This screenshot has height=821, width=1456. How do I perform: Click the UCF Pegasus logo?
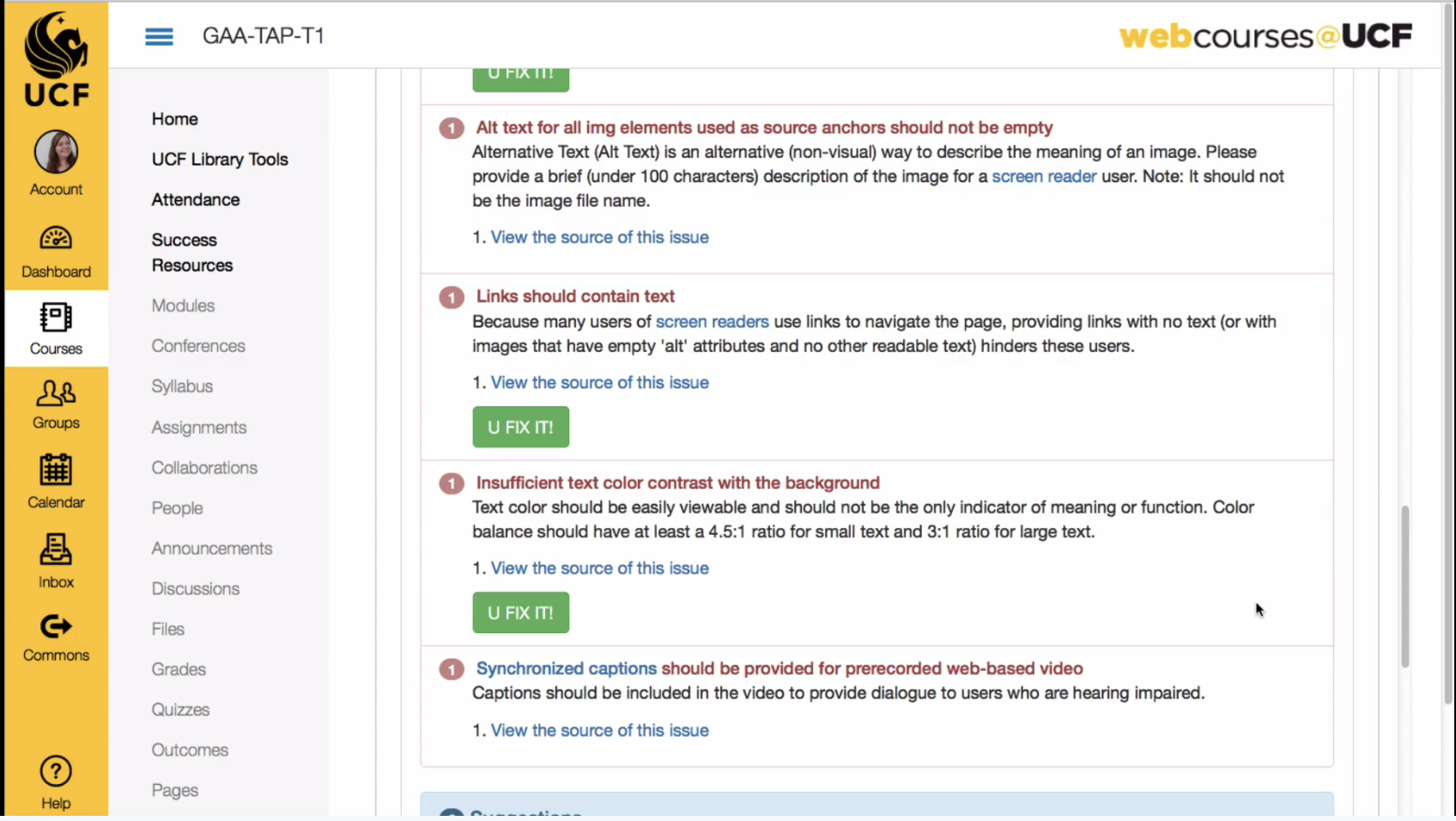point(56,58)
